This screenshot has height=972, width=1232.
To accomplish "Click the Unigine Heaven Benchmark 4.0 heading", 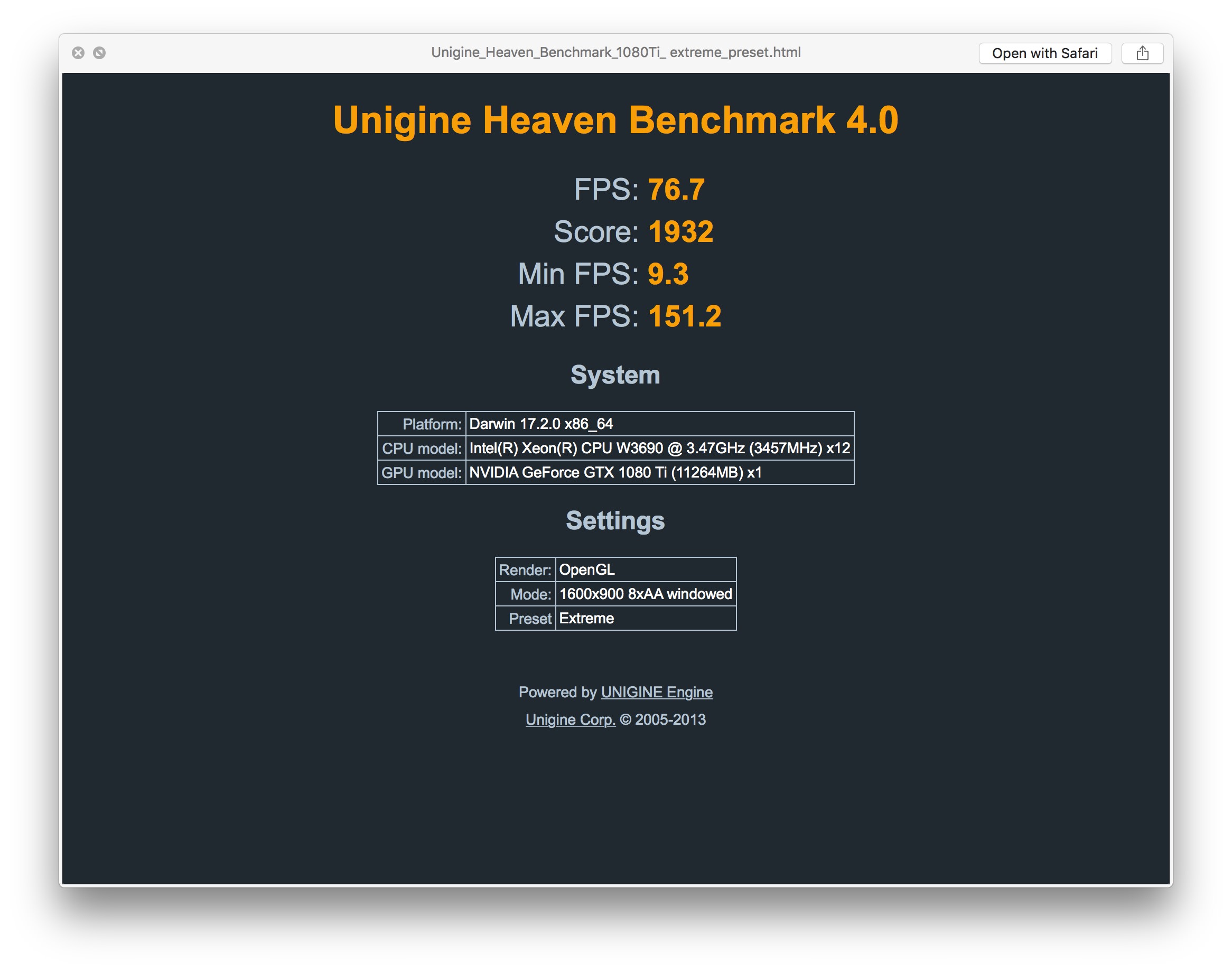I will click(615, 120).
